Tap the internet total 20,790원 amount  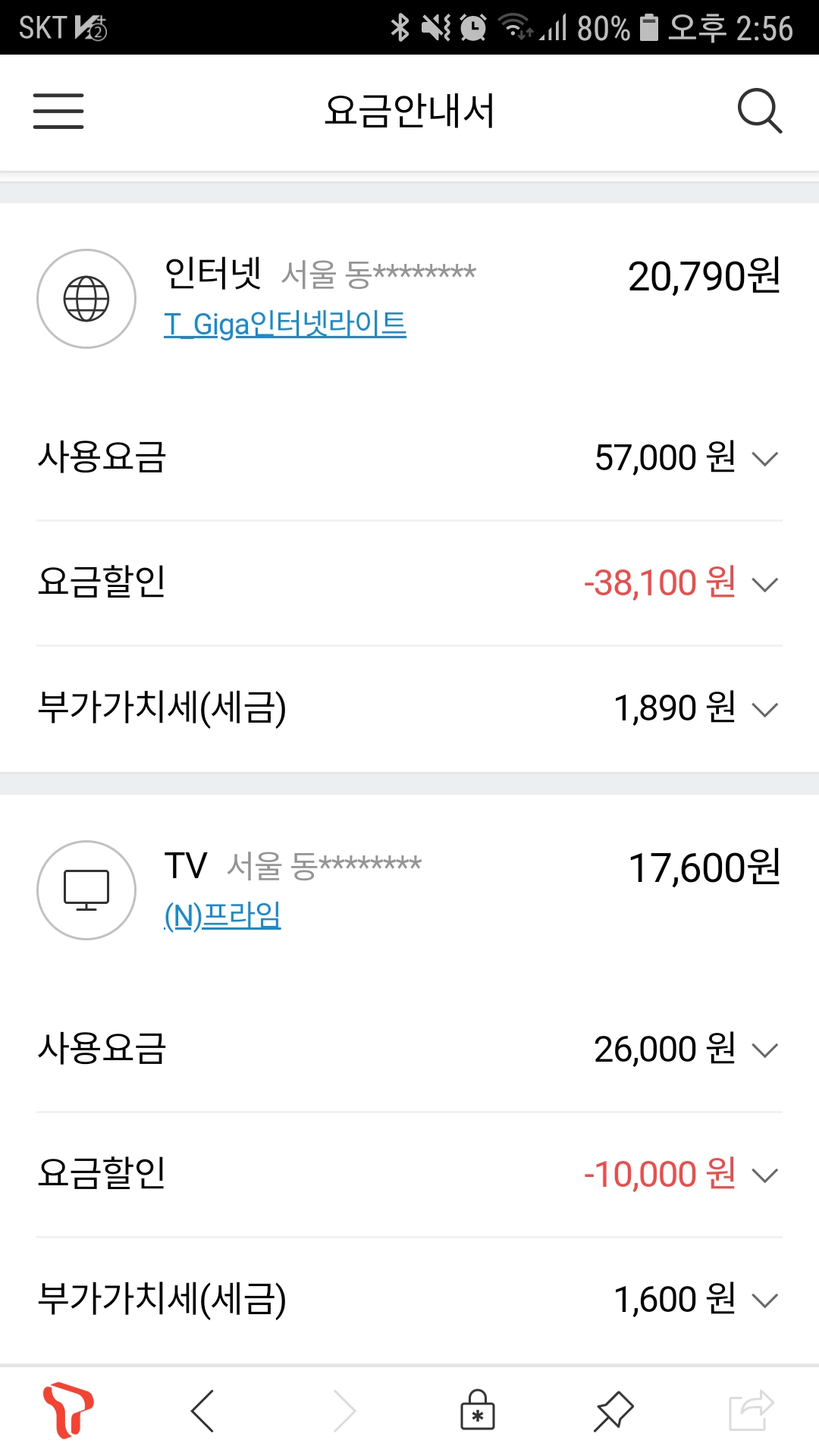tap(704, 277)
